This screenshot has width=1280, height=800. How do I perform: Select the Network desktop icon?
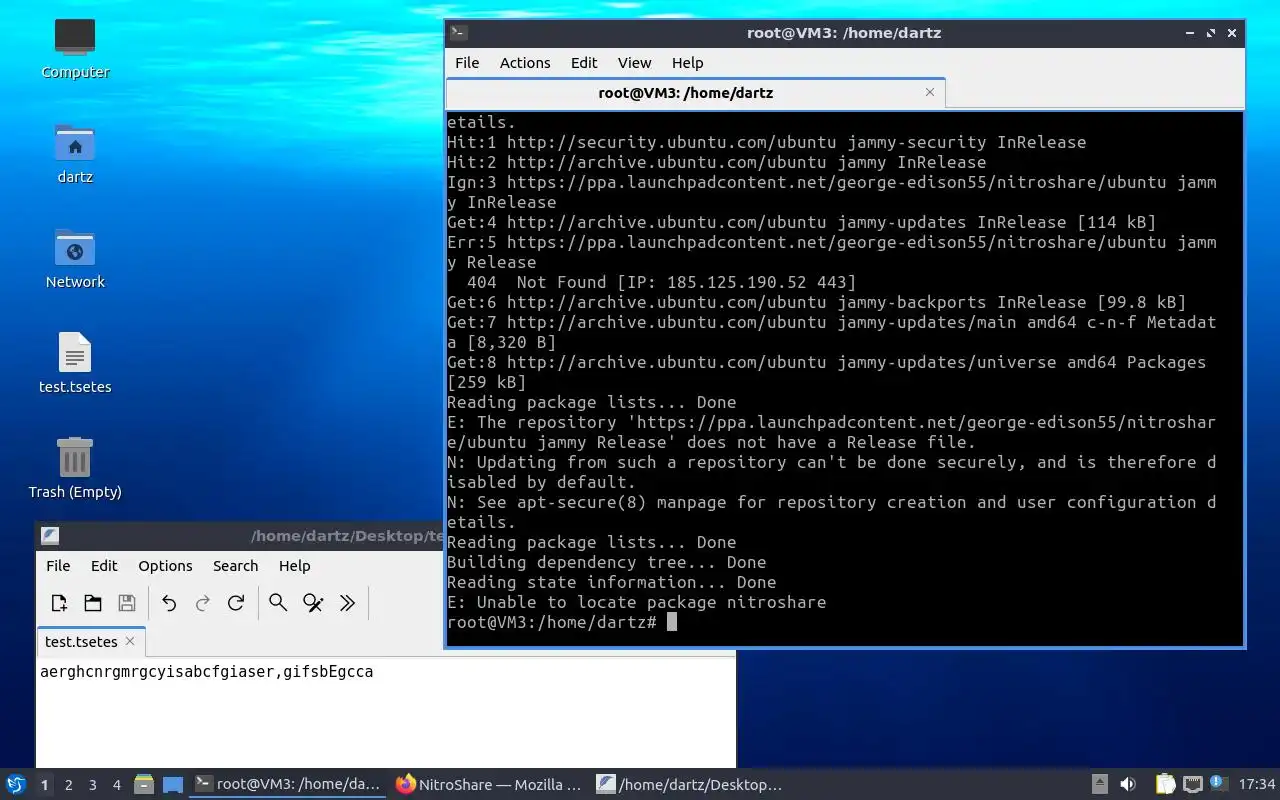point(75,258)
